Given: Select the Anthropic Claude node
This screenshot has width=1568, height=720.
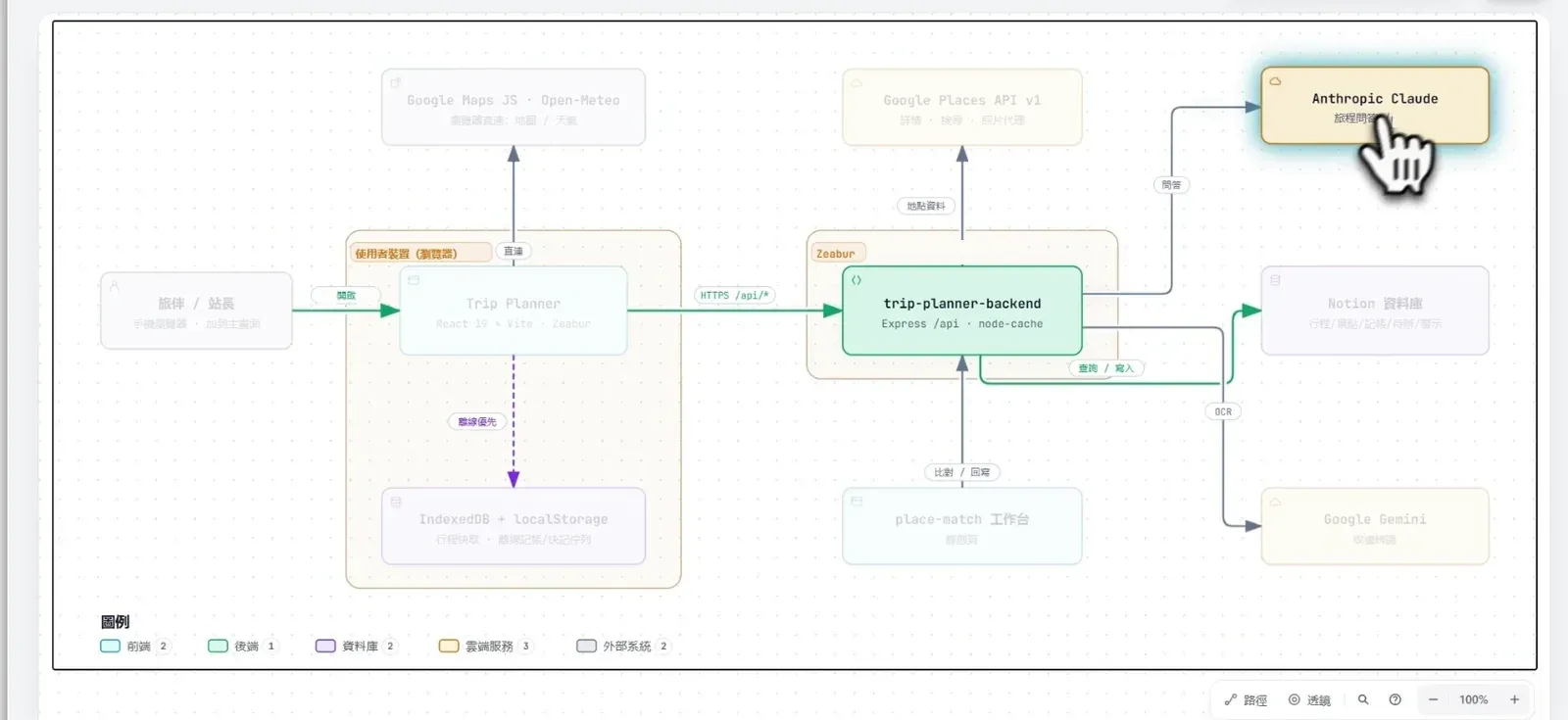Looking at the screenshot, I should (x=1375, y=106).
